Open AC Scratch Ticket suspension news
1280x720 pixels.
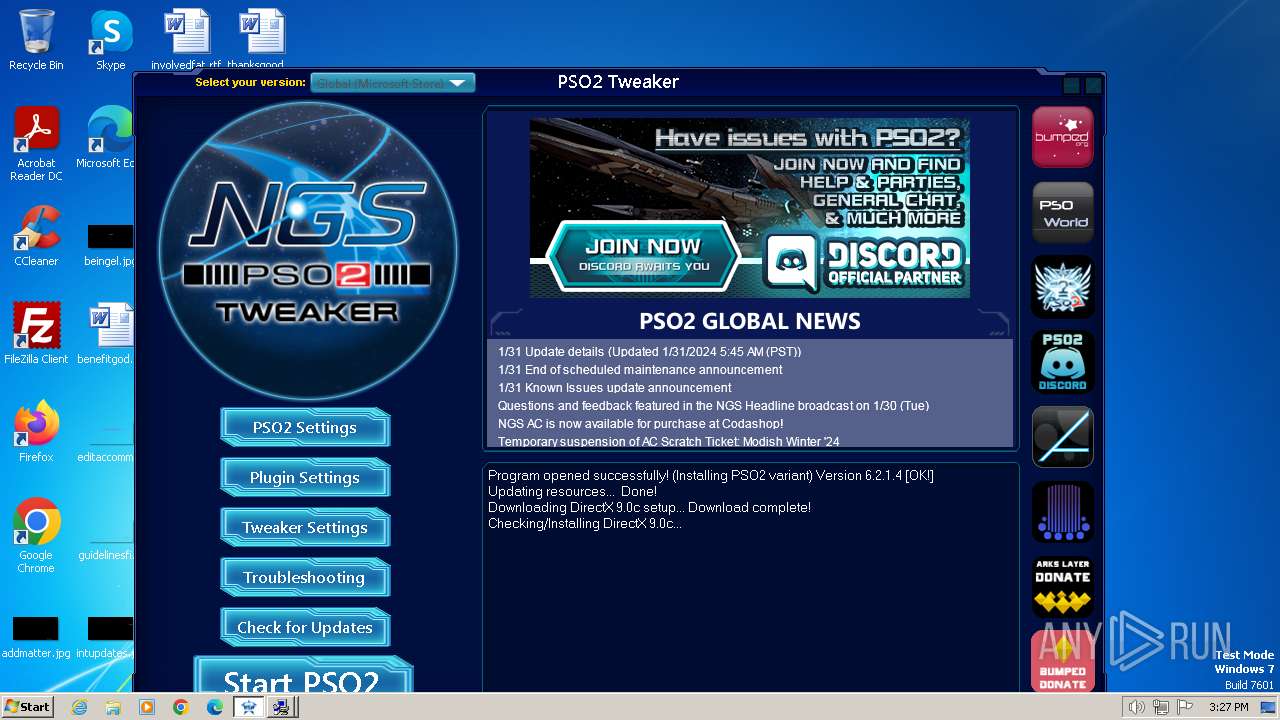click(x=669, y=441)
